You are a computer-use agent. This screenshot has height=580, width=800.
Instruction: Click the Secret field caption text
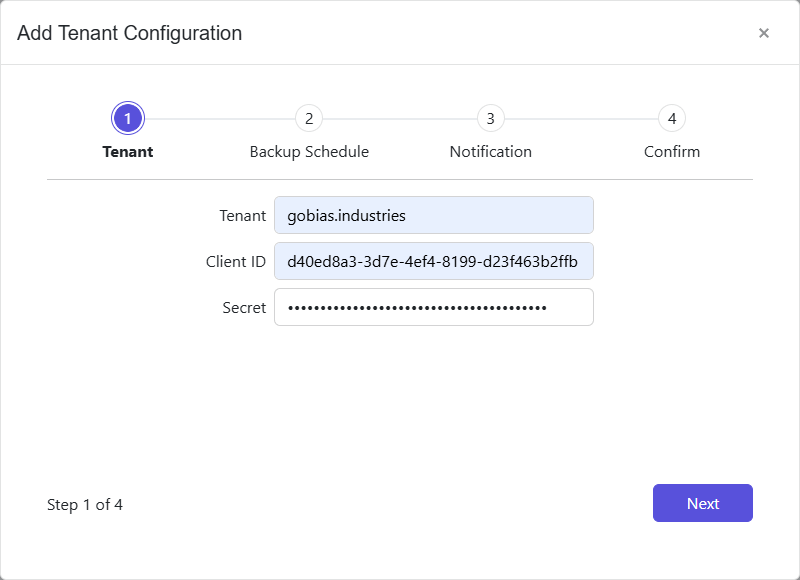[245, 307]
